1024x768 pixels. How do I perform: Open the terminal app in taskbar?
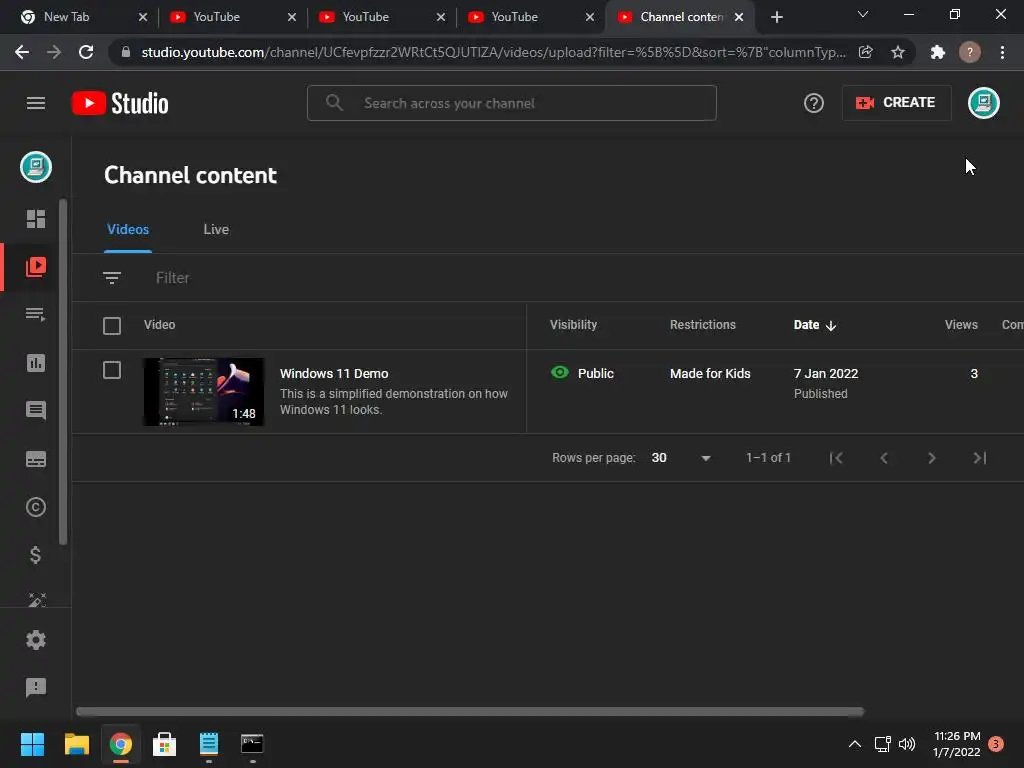coord(252,744)
